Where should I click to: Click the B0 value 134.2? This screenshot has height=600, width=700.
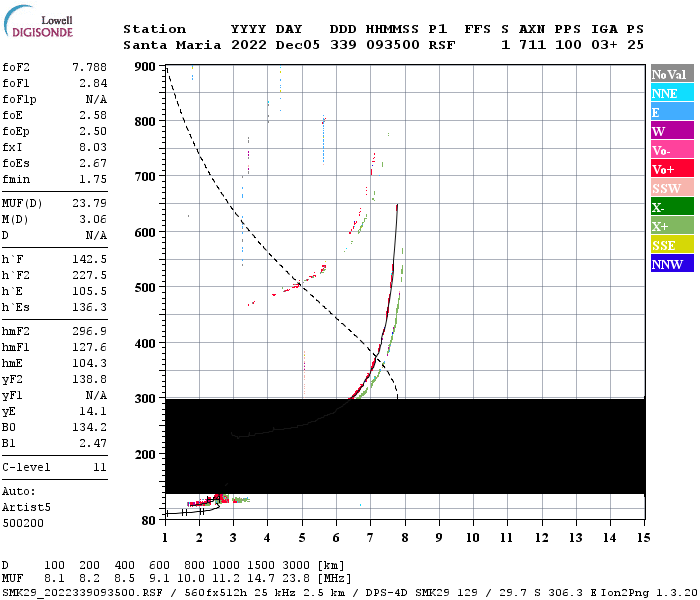[x=89, y=428]
